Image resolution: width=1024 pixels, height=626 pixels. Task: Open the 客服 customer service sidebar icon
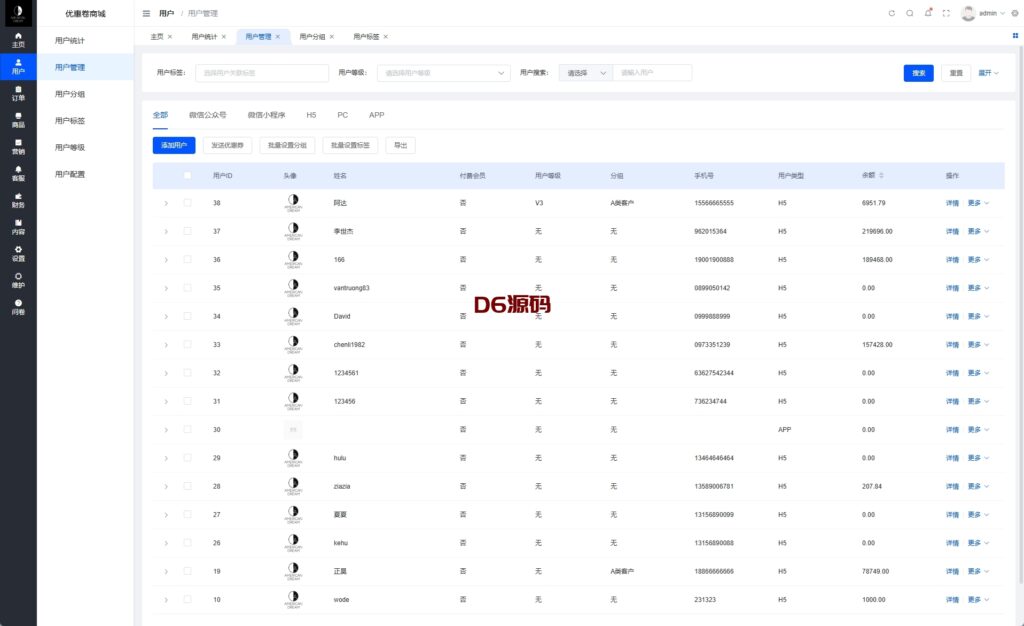point(18,174)
